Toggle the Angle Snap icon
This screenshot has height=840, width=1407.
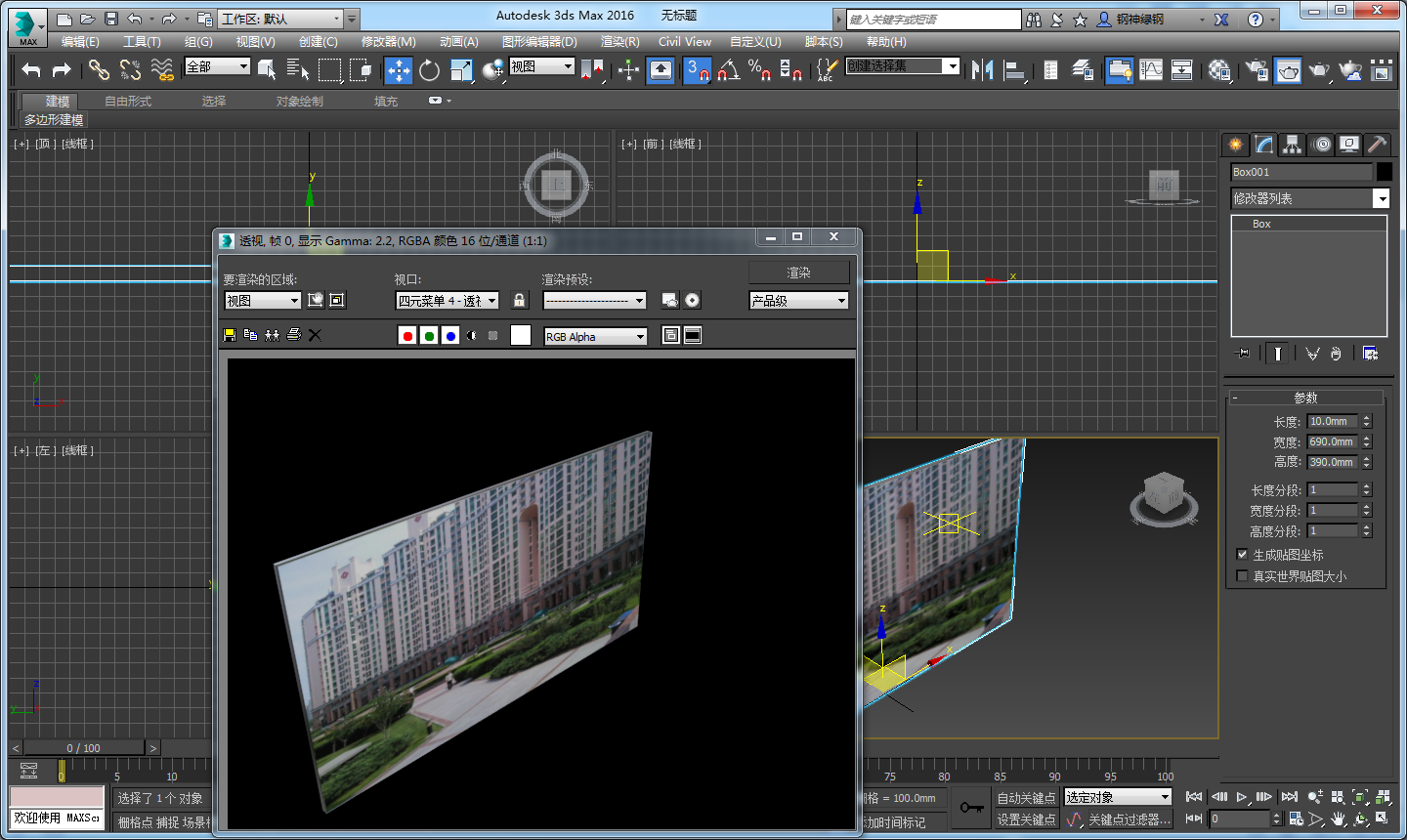tap(729, 69)
